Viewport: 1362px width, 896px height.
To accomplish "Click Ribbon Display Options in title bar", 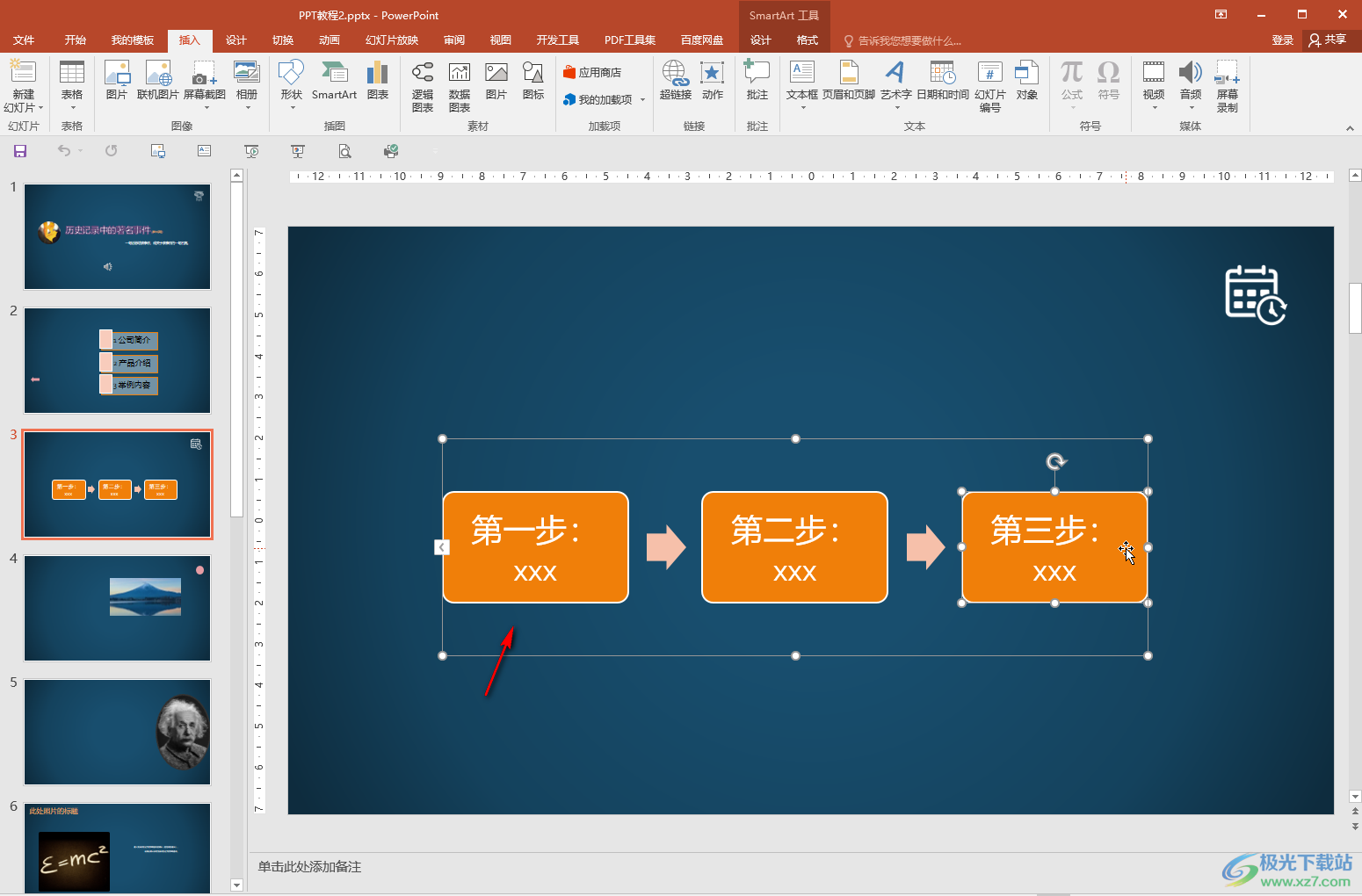I will (x=1221, y=14).
